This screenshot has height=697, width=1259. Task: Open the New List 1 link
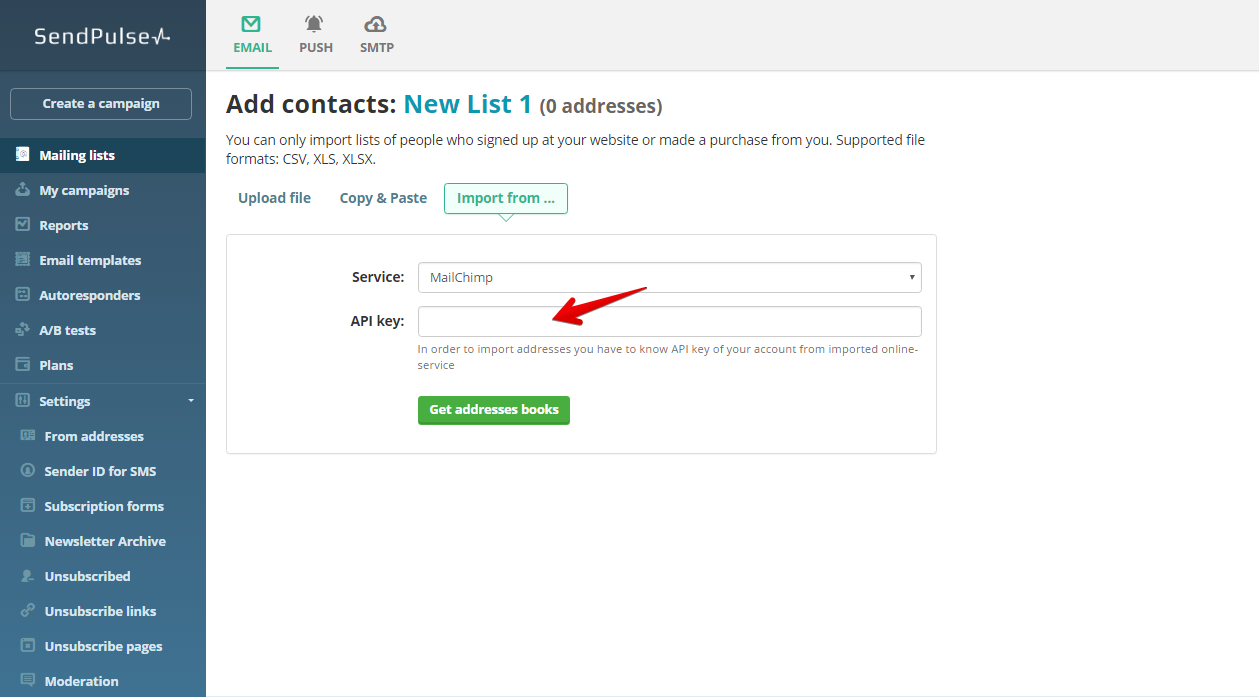[467, 105]
